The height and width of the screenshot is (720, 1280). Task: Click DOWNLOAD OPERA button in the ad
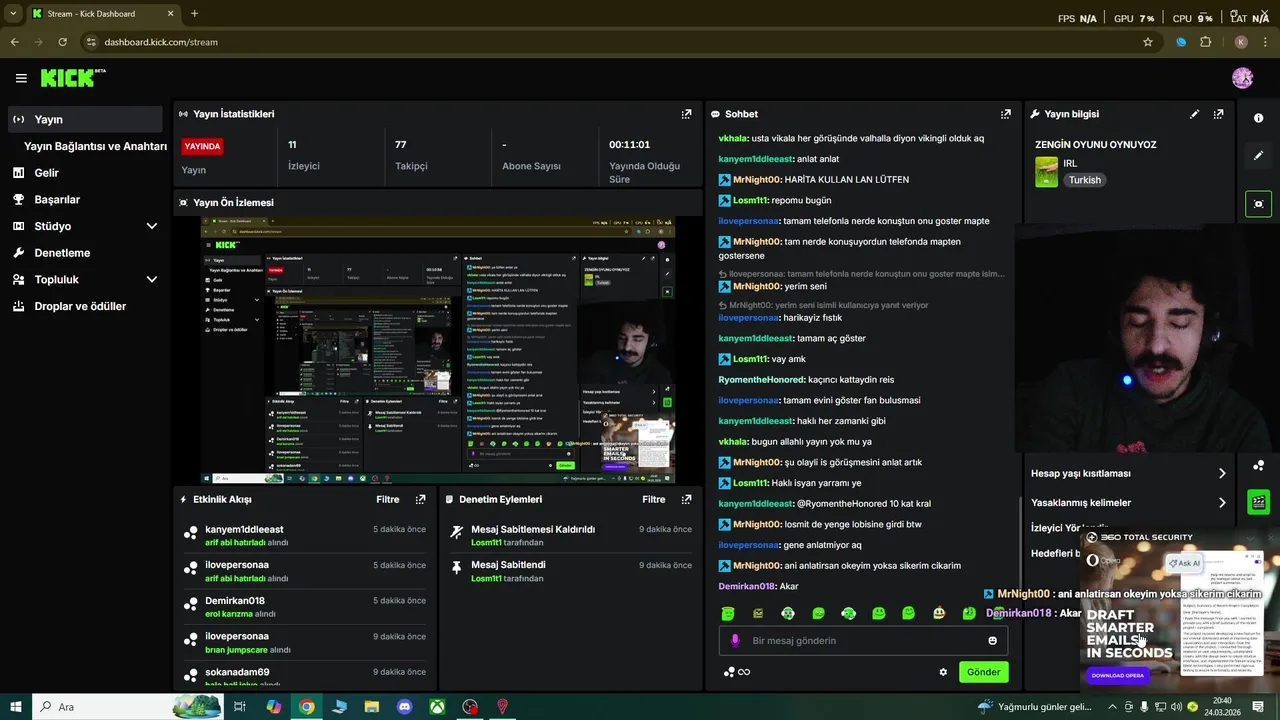pos(1117,676)
